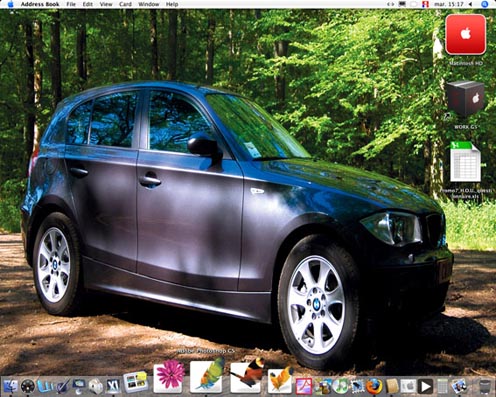Launch the pink flower Adobe app
Screen dimensions: 496x397
point(170,375)
